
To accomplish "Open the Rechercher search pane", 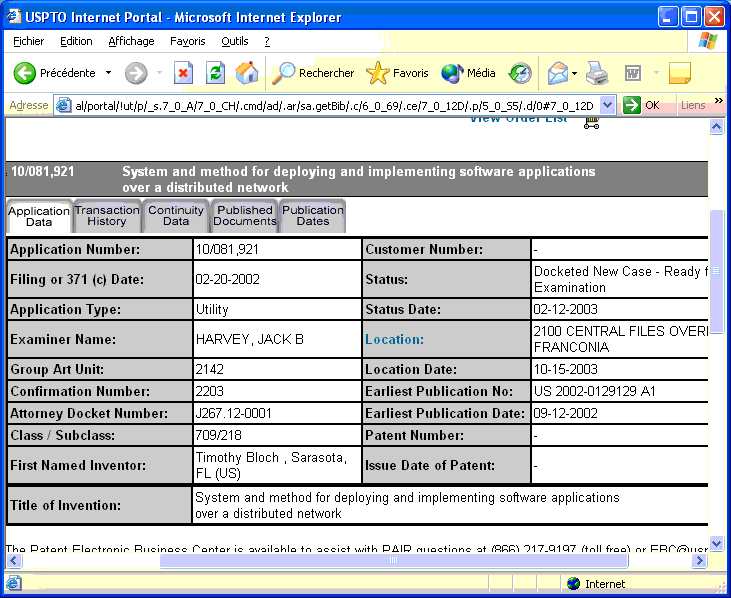I will [313, 73].
